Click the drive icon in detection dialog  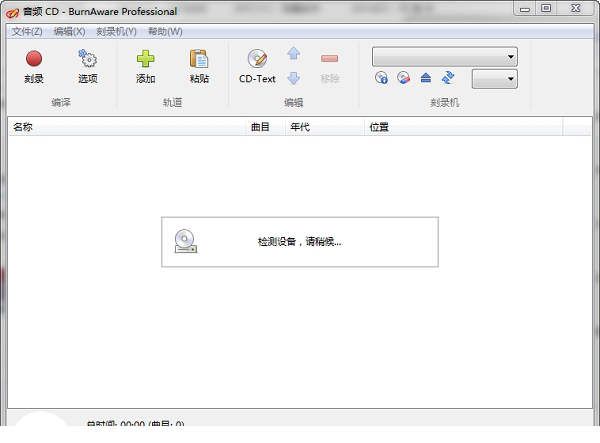(x=186, y=241)
